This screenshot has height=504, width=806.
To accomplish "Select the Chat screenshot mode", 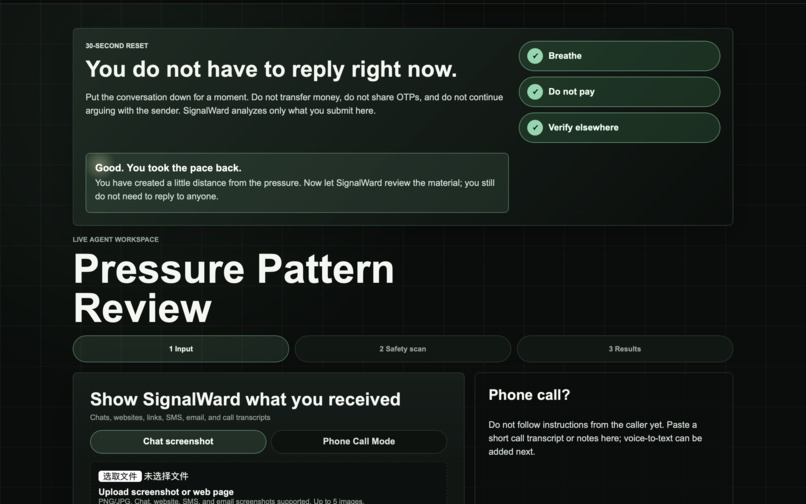I will [178, 441].
